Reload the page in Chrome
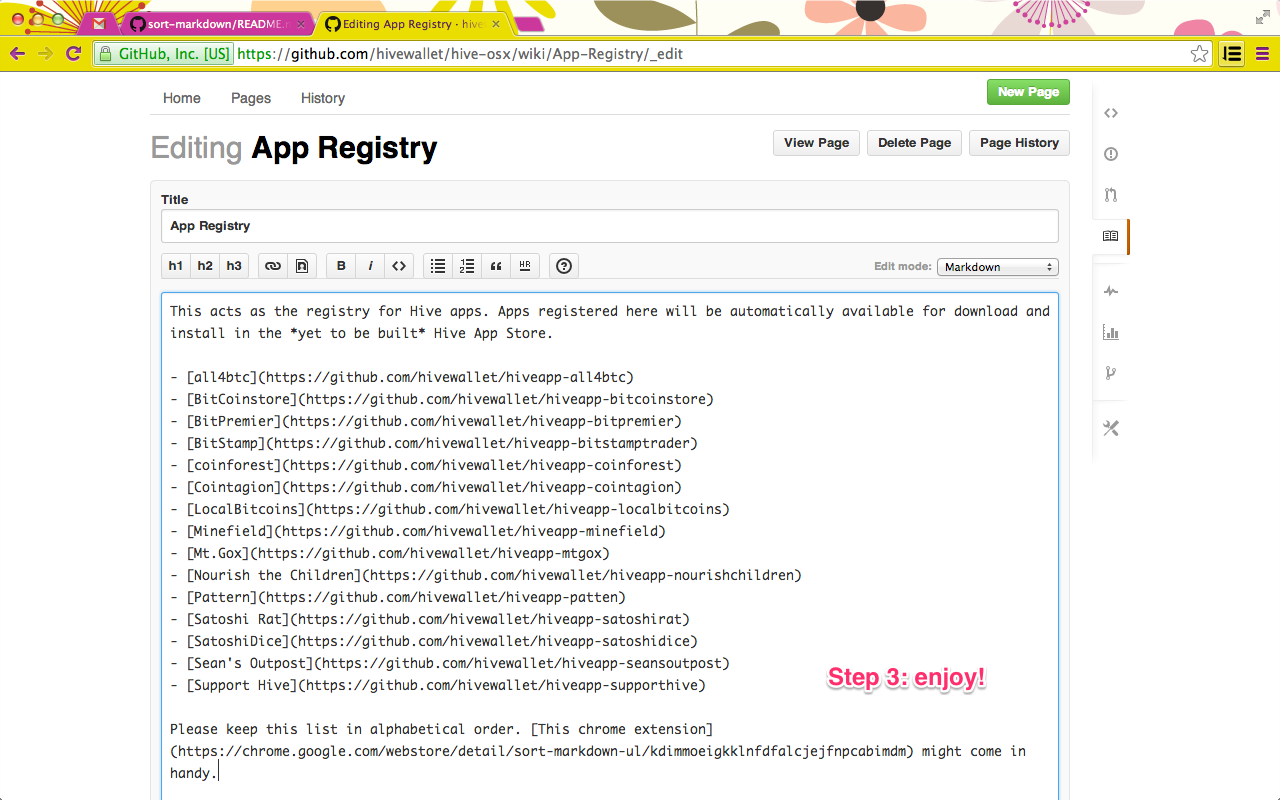Screen dimensions: 1280x800 click(73, 54)
